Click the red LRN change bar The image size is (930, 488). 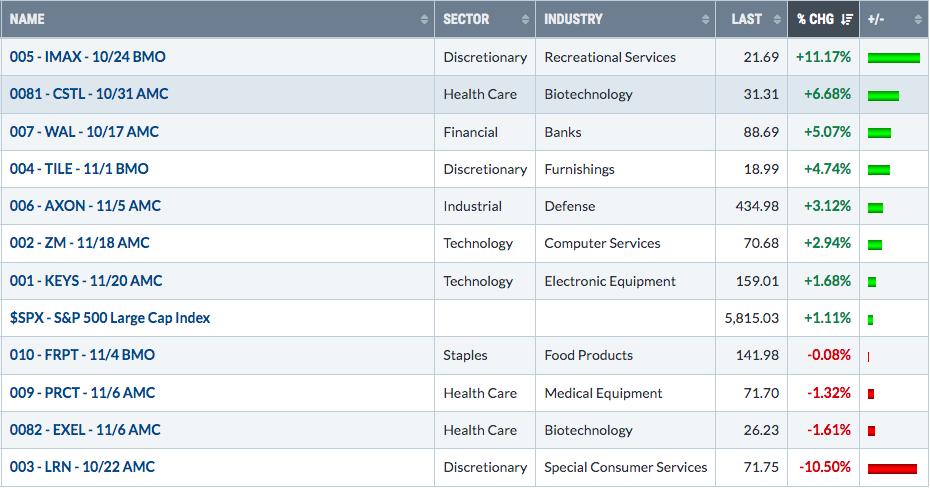[x=892, y=468]
